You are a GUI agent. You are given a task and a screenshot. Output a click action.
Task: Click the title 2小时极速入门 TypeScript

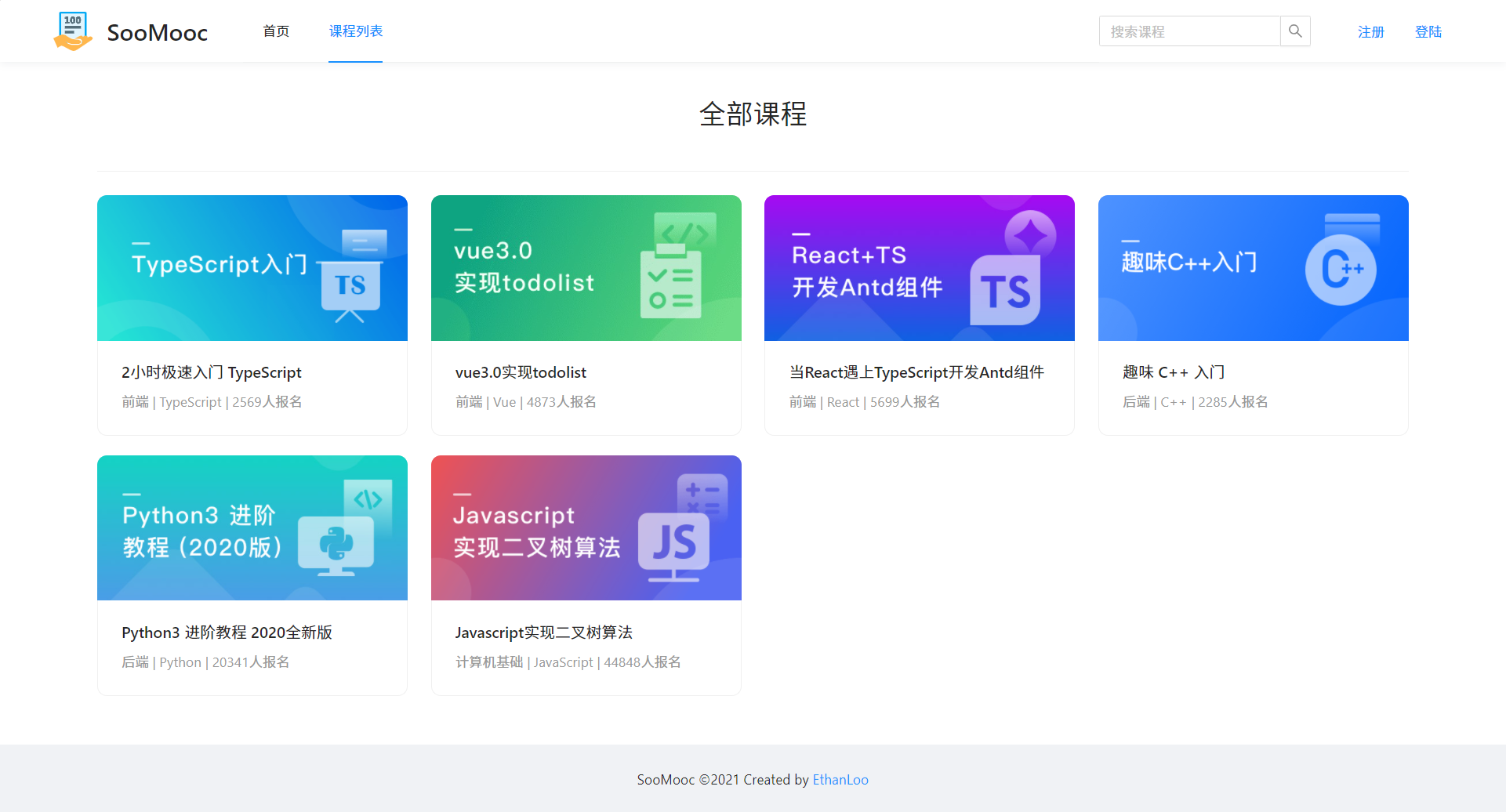pos(212,372)
